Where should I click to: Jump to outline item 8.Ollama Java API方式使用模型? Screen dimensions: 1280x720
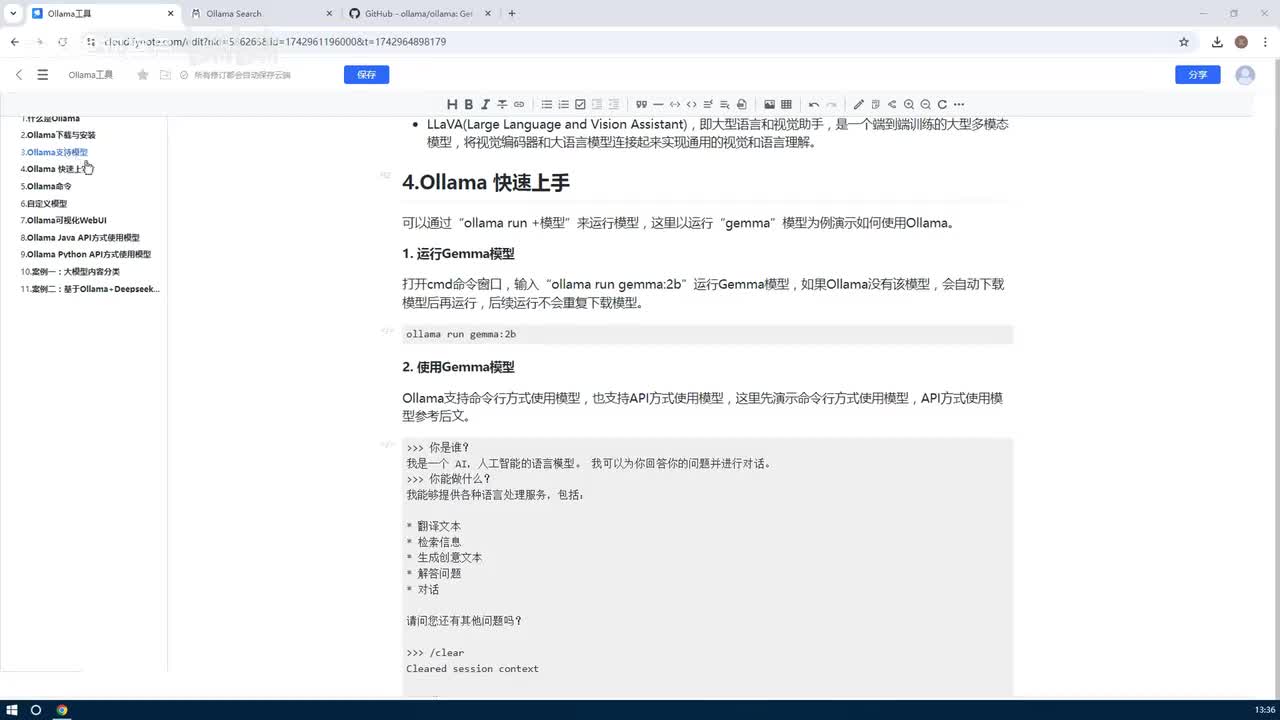pyautogui.click(x=80, y=238)
